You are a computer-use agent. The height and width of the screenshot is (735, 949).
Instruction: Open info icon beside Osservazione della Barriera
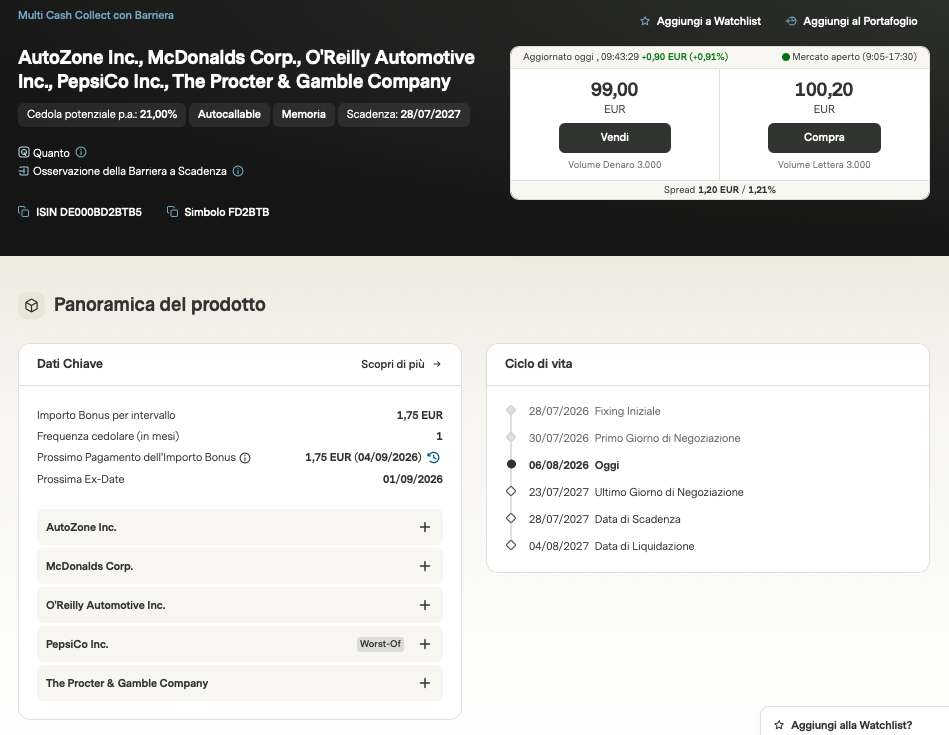[x=238, y=171]
